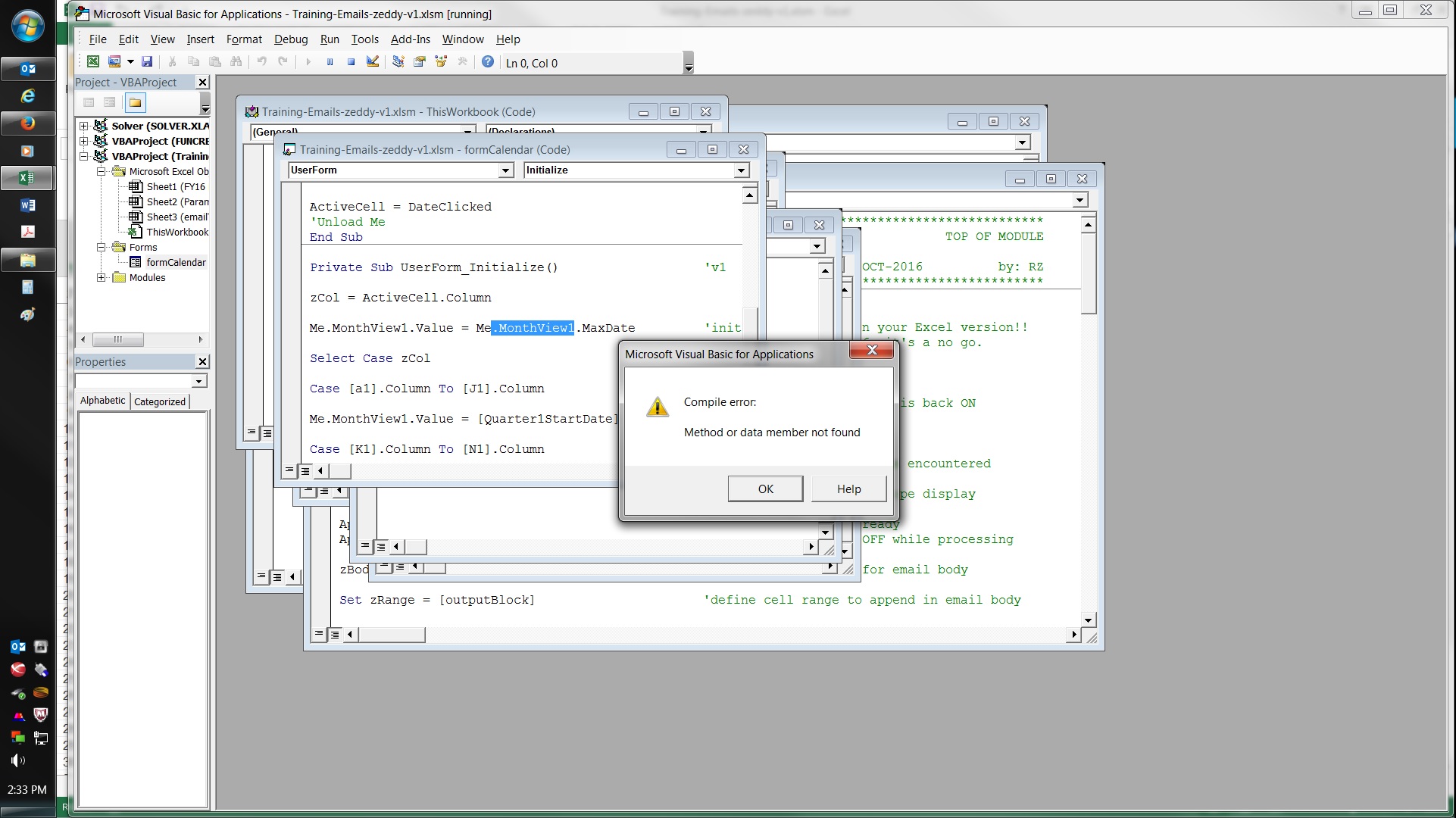Open the Debug menu

click(290, 39)
